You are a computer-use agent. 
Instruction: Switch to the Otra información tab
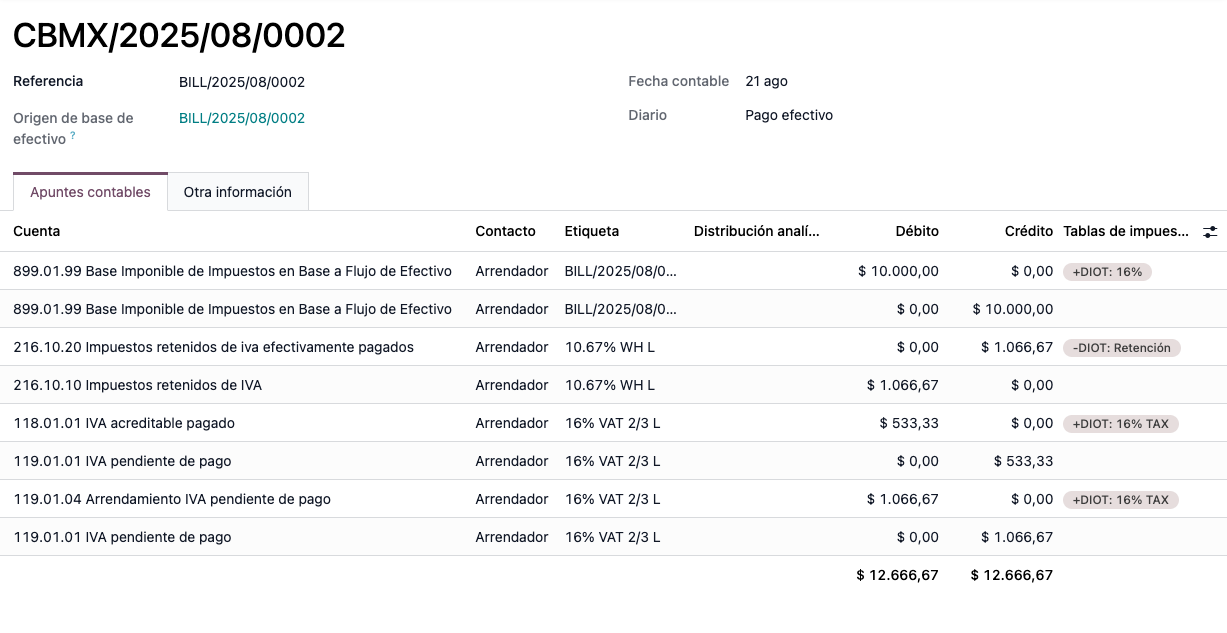(x=238, y=190)
